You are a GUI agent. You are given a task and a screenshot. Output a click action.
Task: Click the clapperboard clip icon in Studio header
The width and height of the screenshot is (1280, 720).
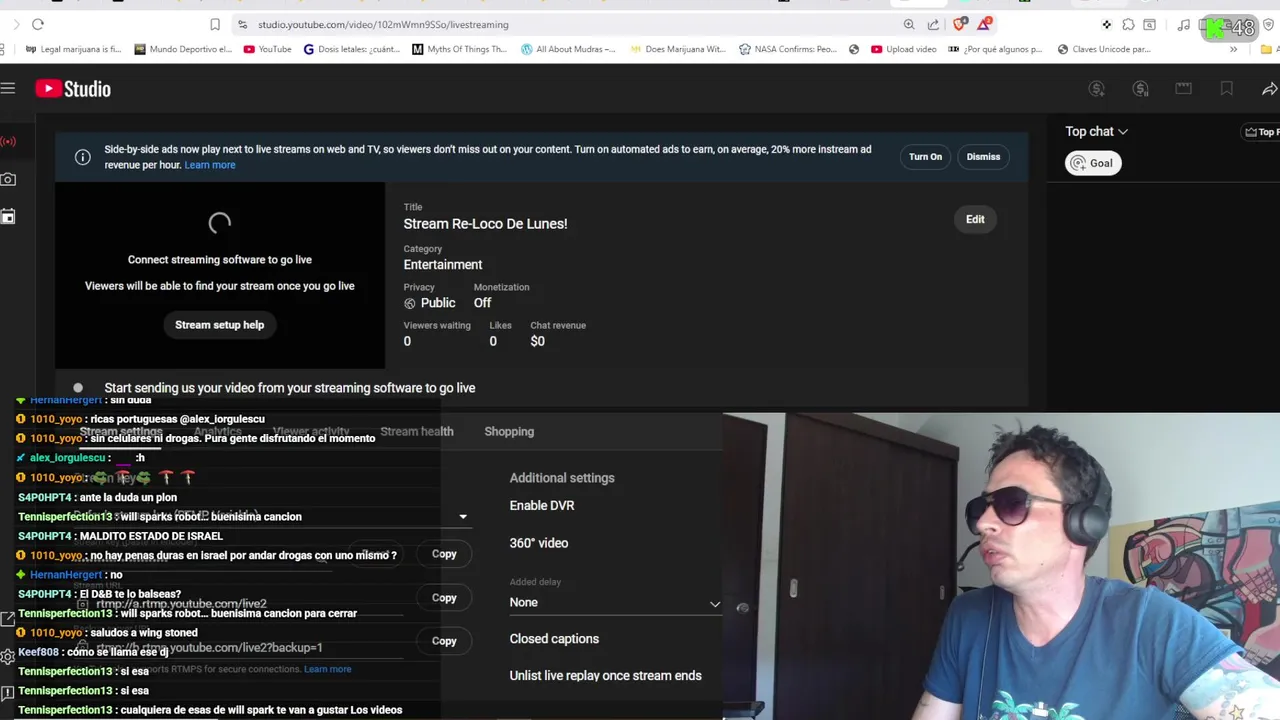pos(1183,89)
